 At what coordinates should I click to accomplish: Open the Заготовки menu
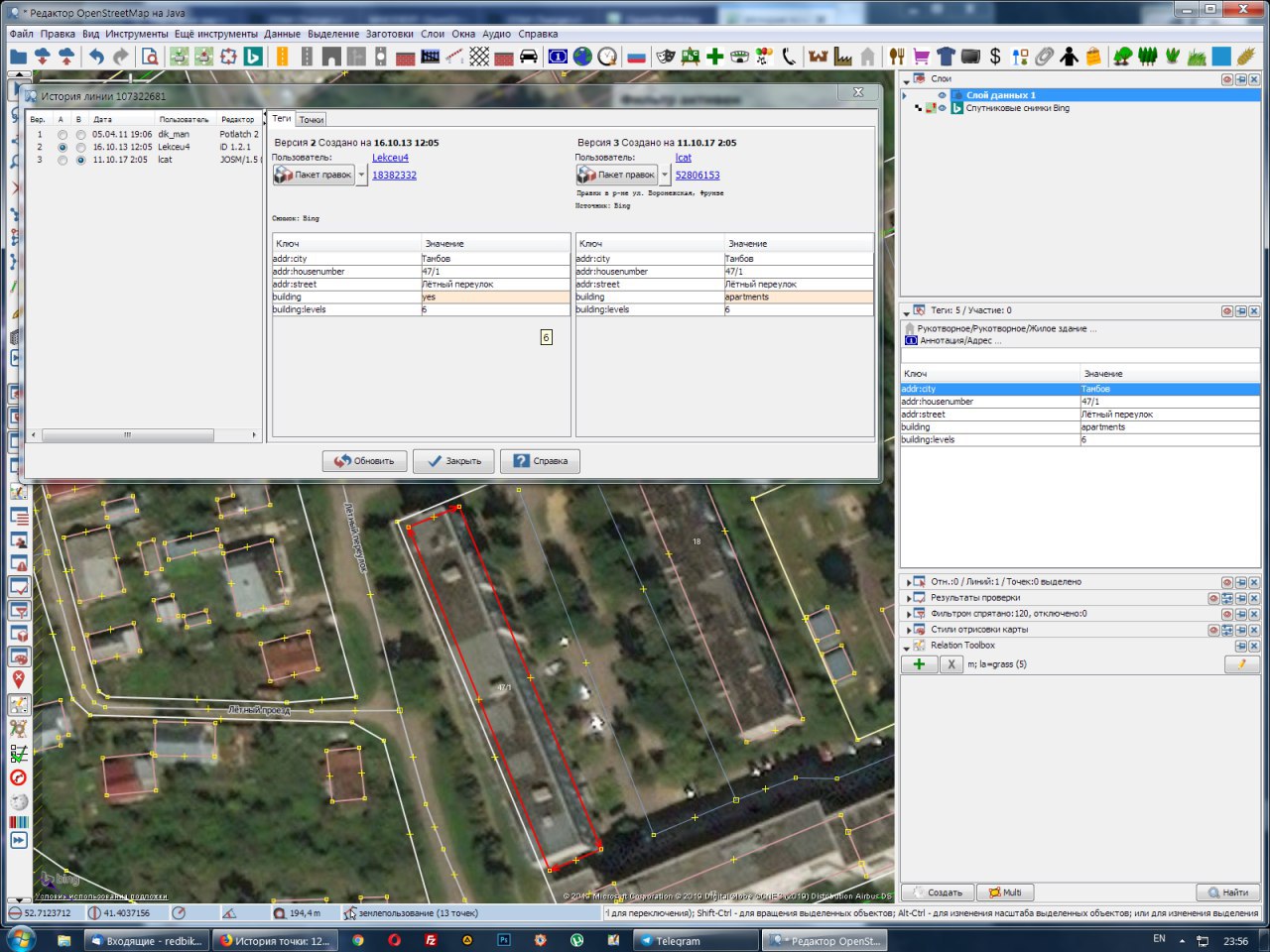point(390,34)
